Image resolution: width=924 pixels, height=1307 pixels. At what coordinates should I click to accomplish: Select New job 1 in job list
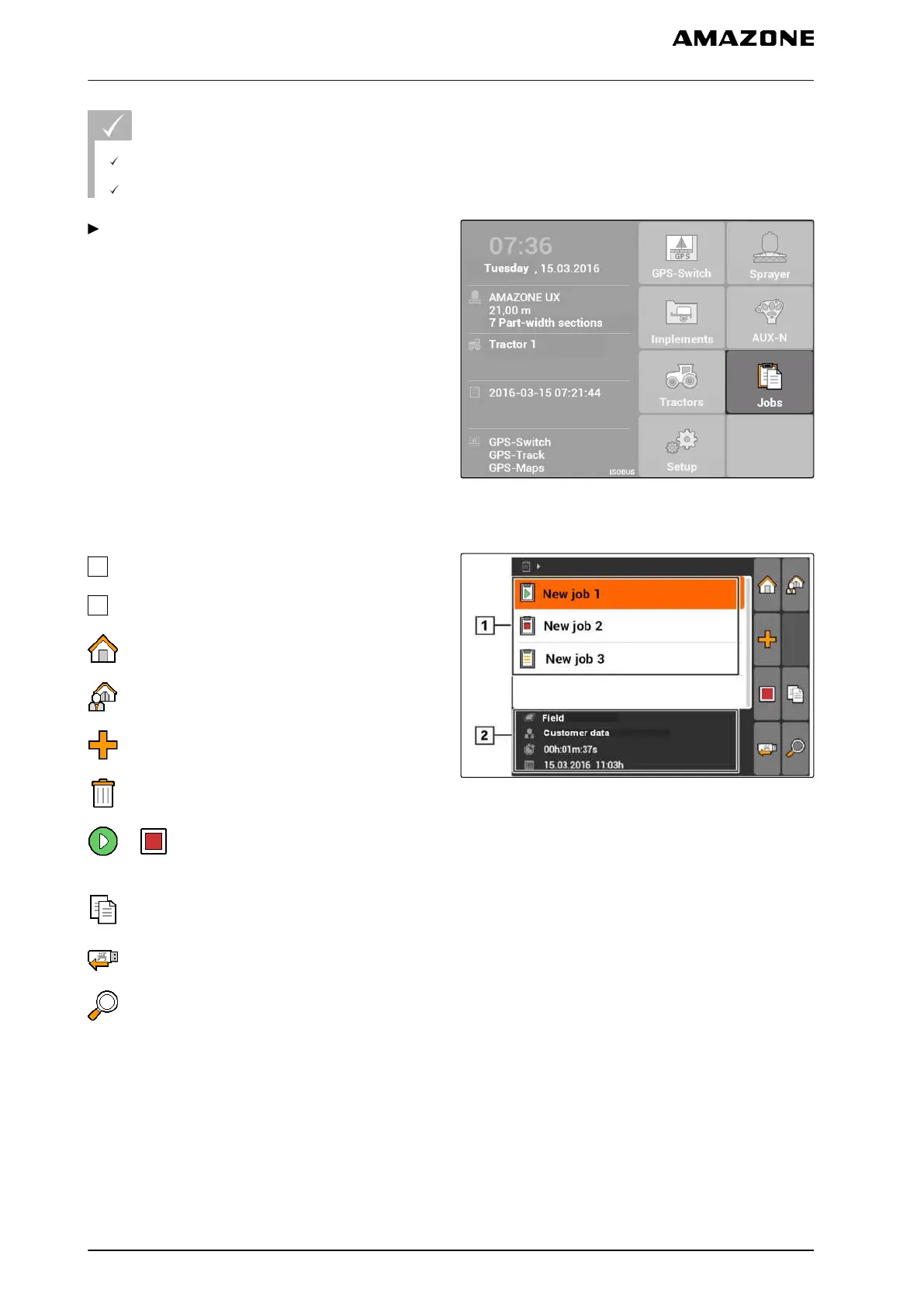coord(625,594)
